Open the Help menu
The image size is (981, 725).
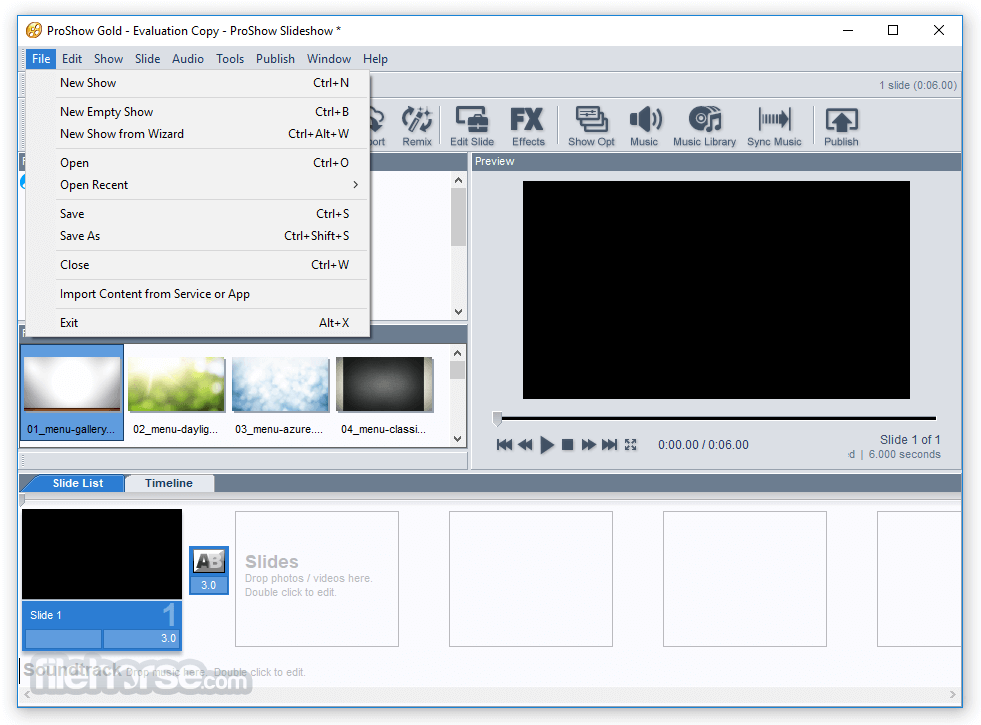point(375,59)
